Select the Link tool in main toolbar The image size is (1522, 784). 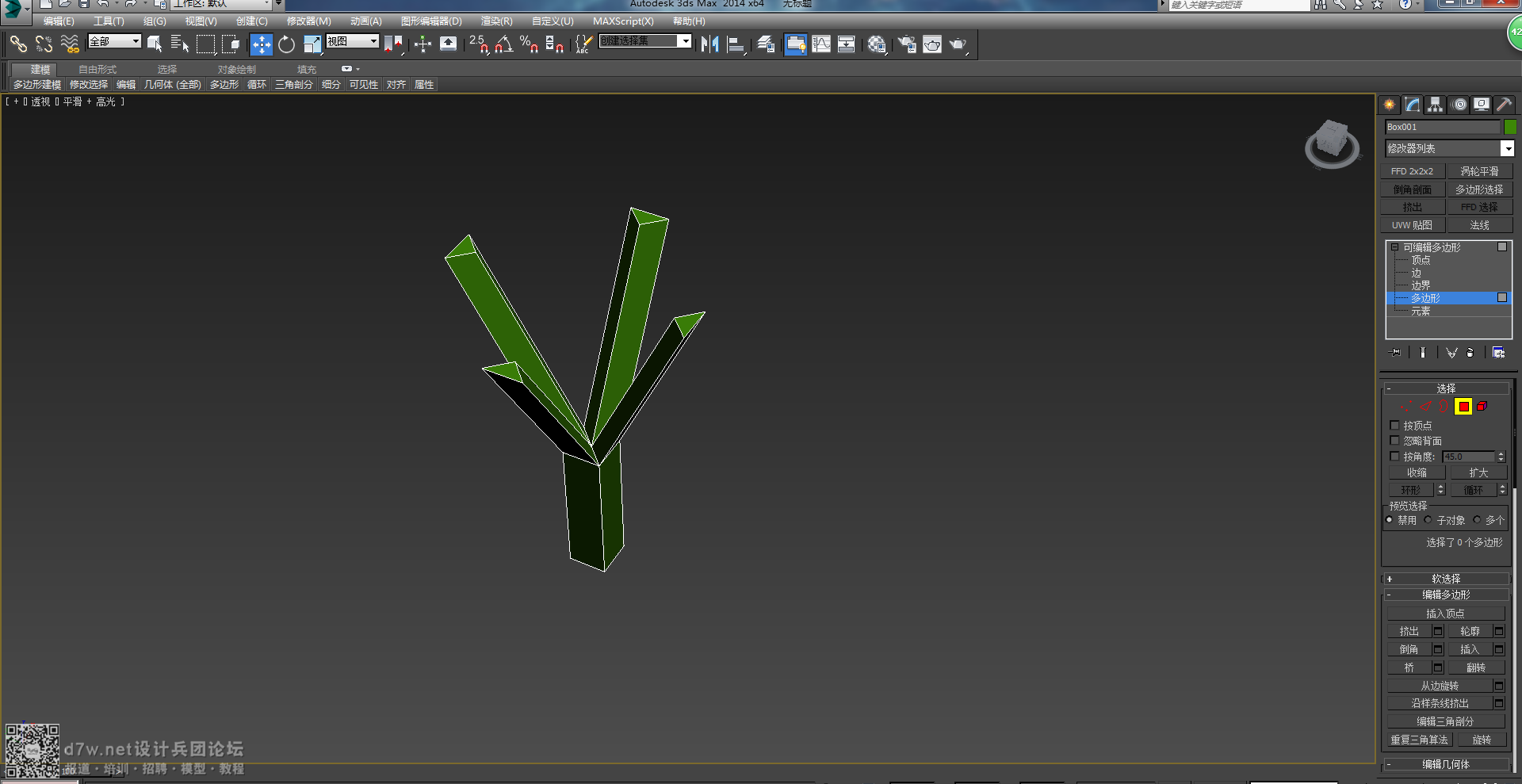pos(18,44)
